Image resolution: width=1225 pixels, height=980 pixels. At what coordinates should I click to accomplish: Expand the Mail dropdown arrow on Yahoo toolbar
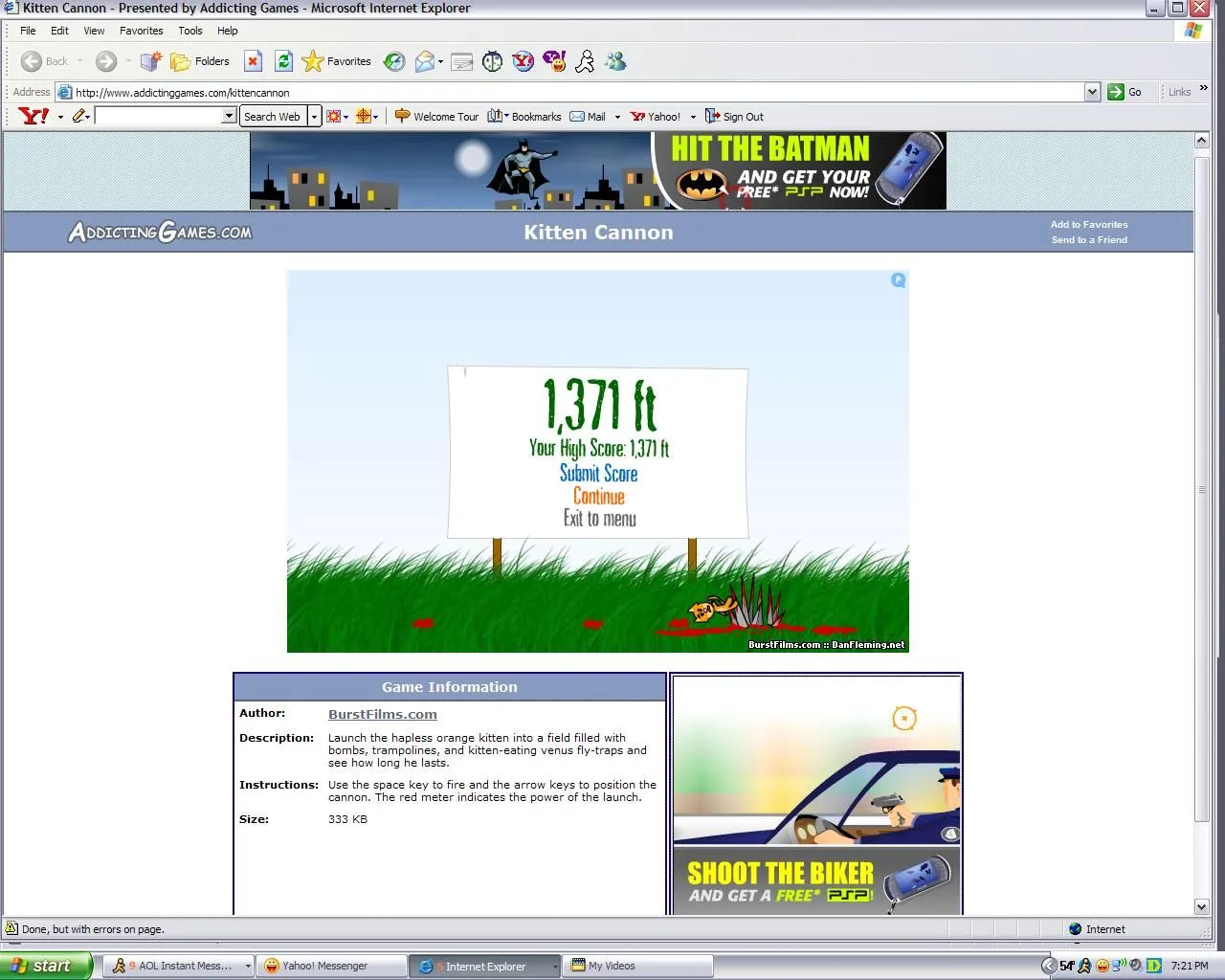point(617,117)
